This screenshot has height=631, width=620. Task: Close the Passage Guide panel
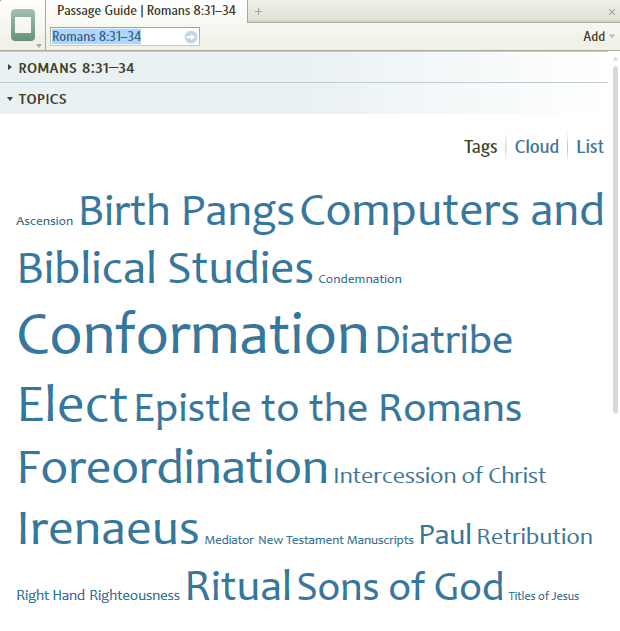612,12
